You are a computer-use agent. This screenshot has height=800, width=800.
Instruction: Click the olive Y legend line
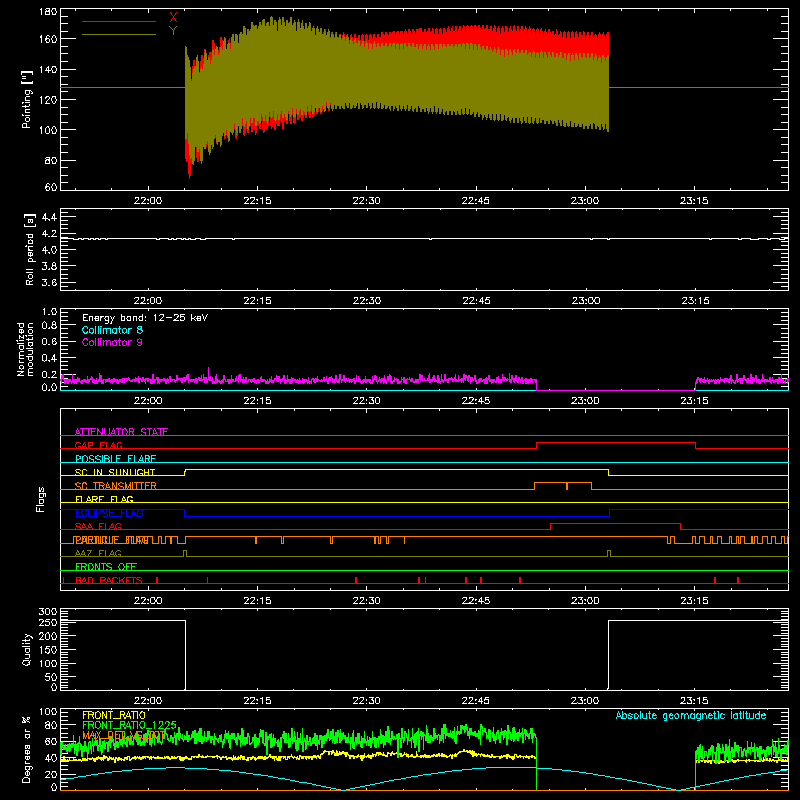(119, 35)
